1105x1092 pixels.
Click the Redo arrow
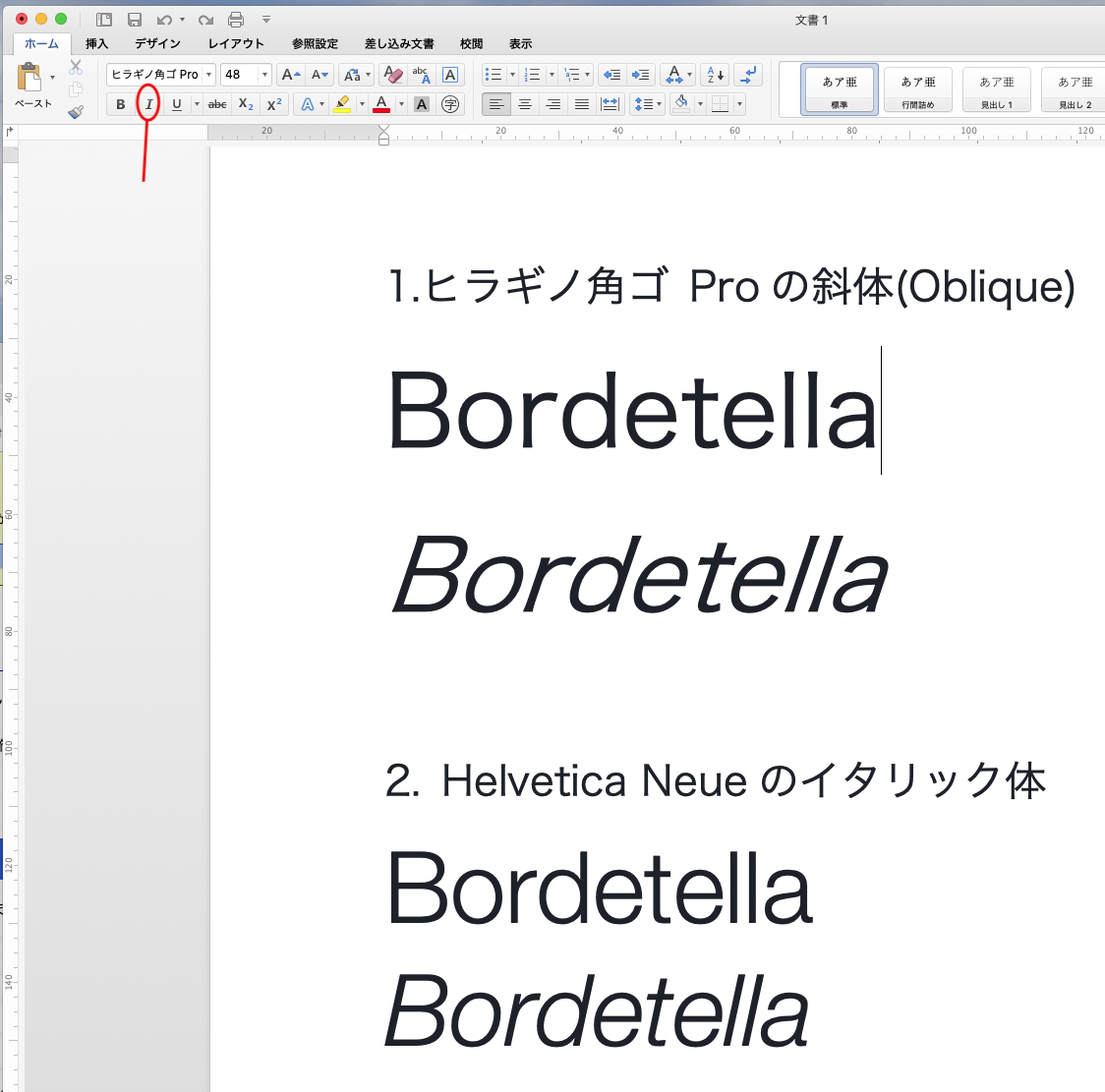coord(205,20)
